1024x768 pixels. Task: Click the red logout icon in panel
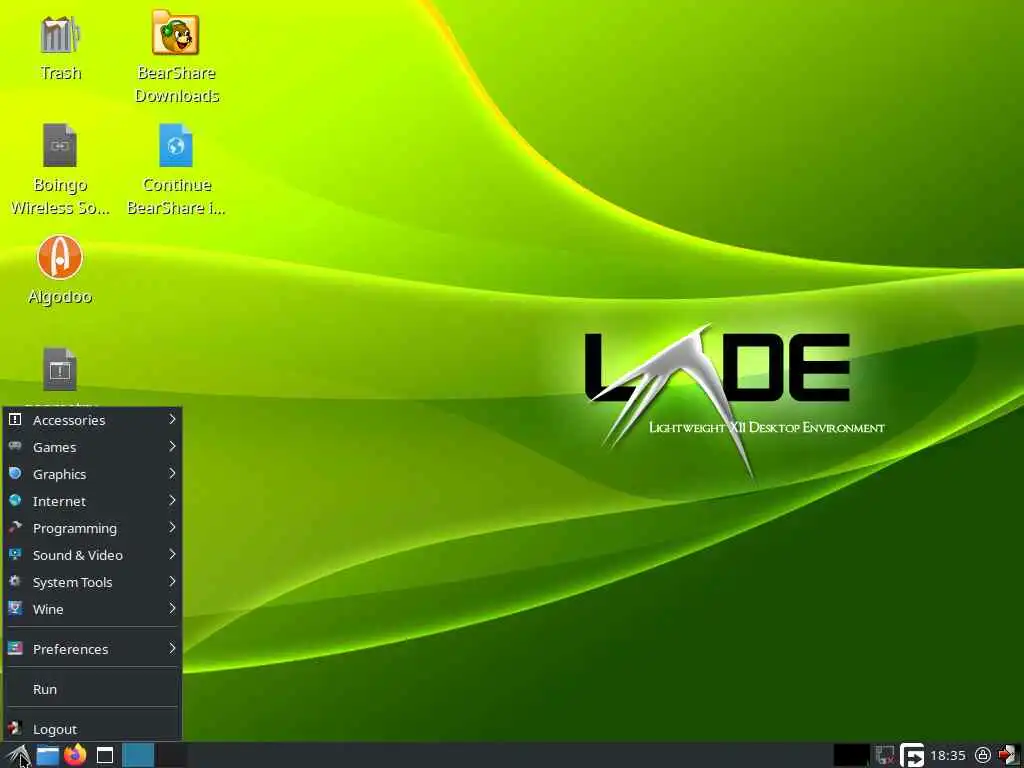click(1008, 756)
